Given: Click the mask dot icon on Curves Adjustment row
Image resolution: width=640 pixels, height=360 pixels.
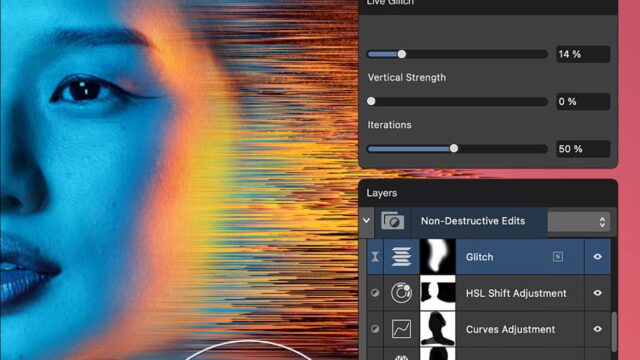Looking at the screenshot, I should (x=375, y=329).
